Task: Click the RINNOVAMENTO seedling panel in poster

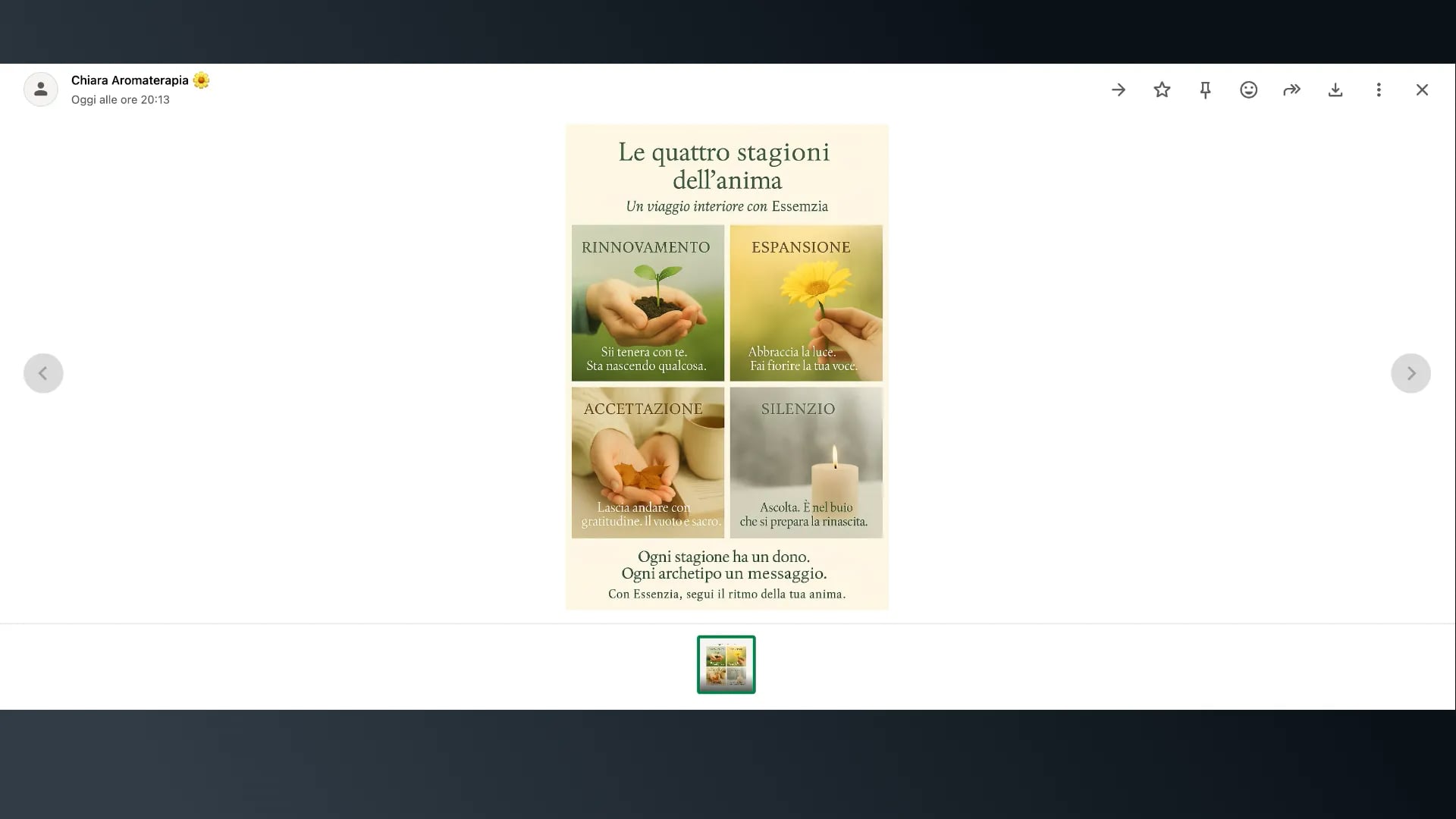Action: [648, 303]
